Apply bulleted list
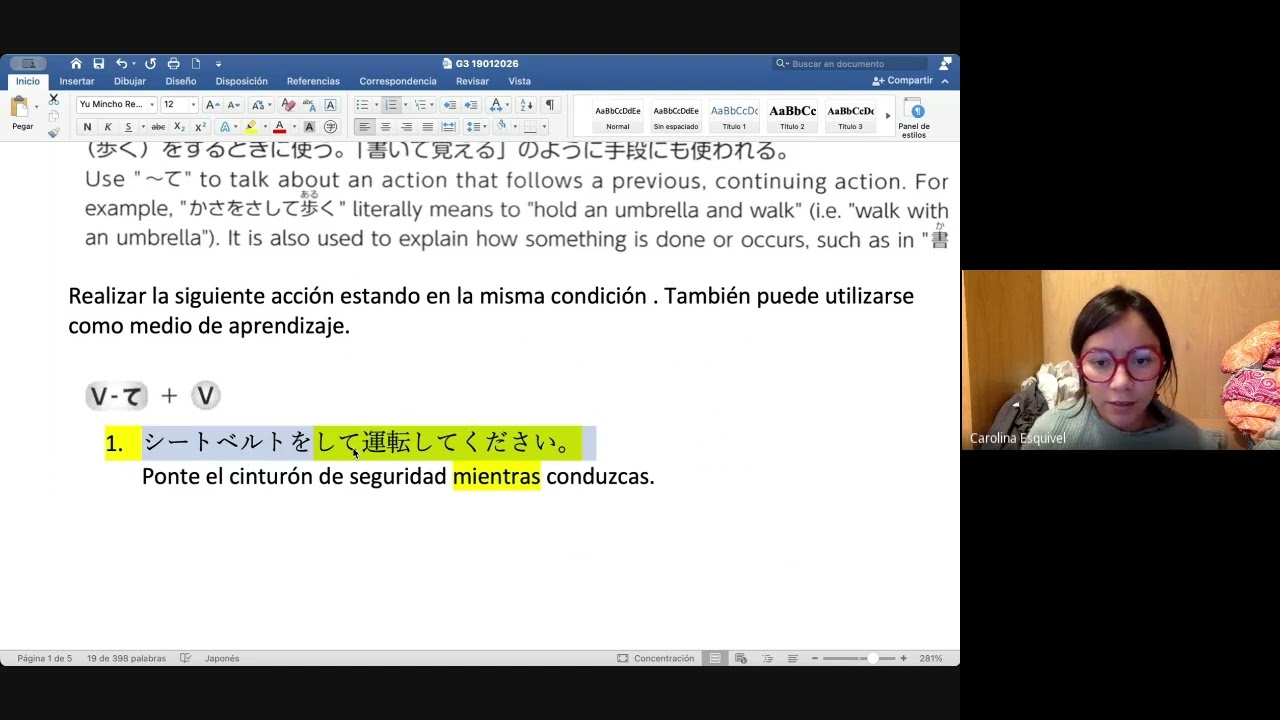 pos(362,104)
